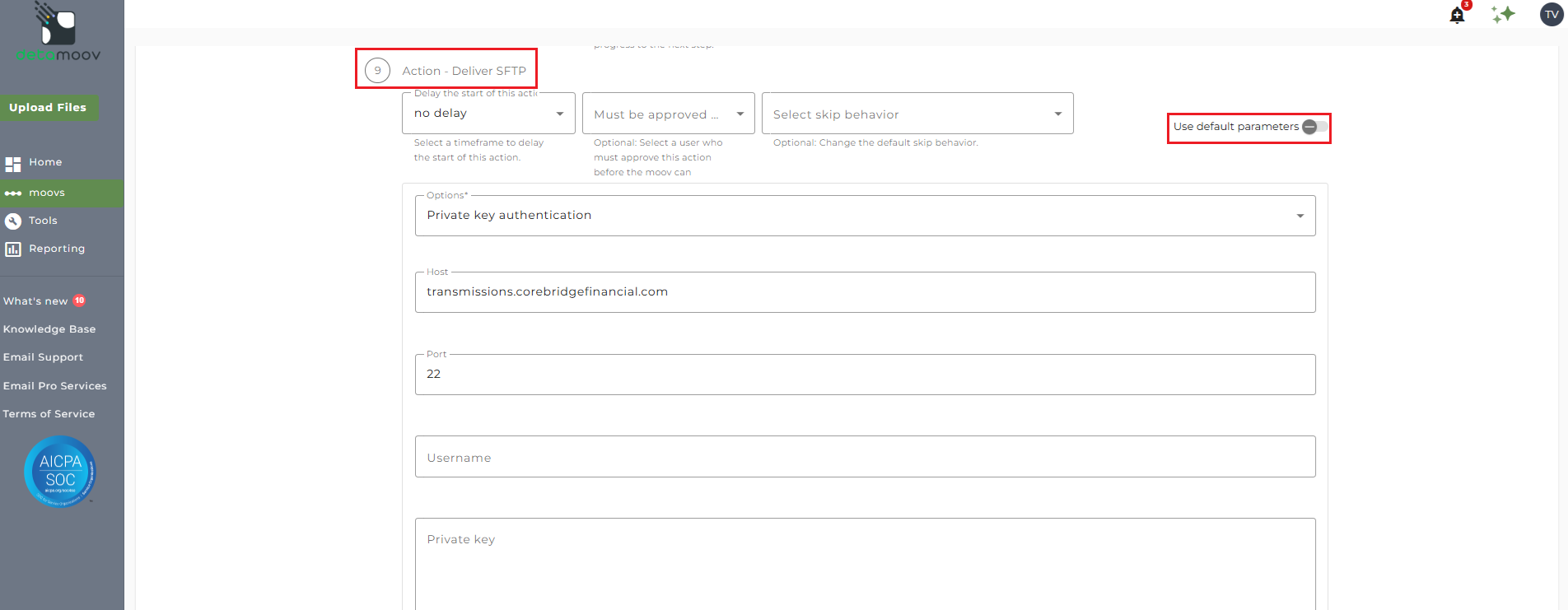Image resolution: width=1568 pixels, height=610 pixels.
Task: Go to moovs in sidebar
Action: tap(47, 193)
